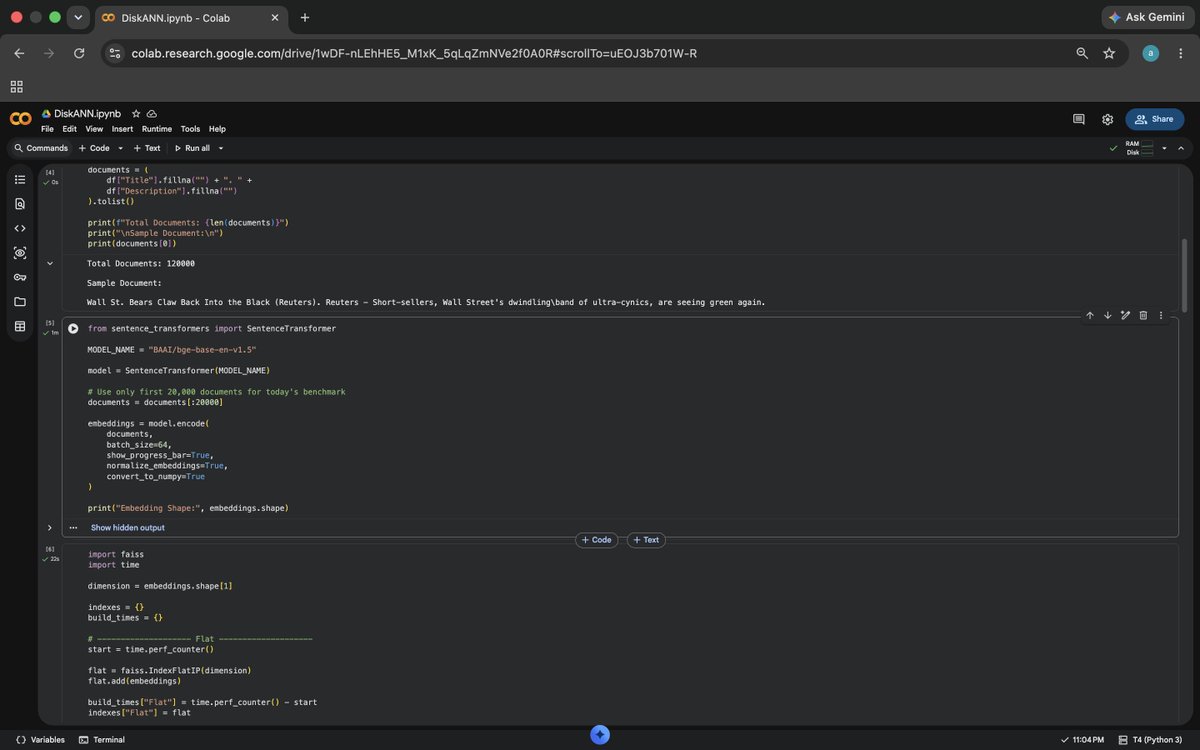
Task: Move cell up with the arrow icon
Action: pyautogui.click(x=1090, y=315)
